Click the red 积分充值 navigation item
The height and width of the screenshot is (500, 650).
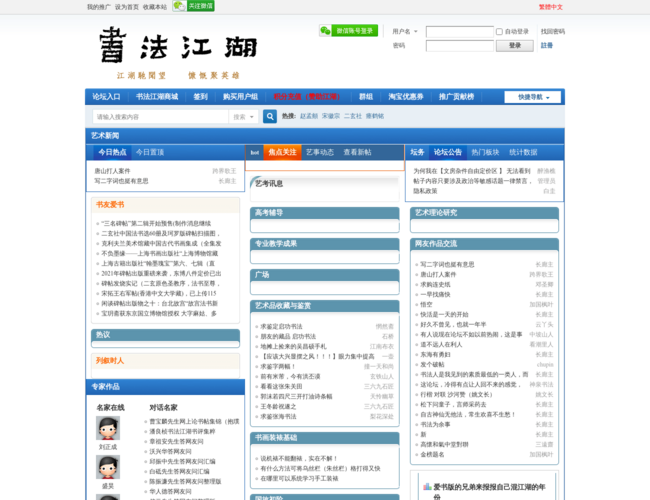(x=307, y=97)
